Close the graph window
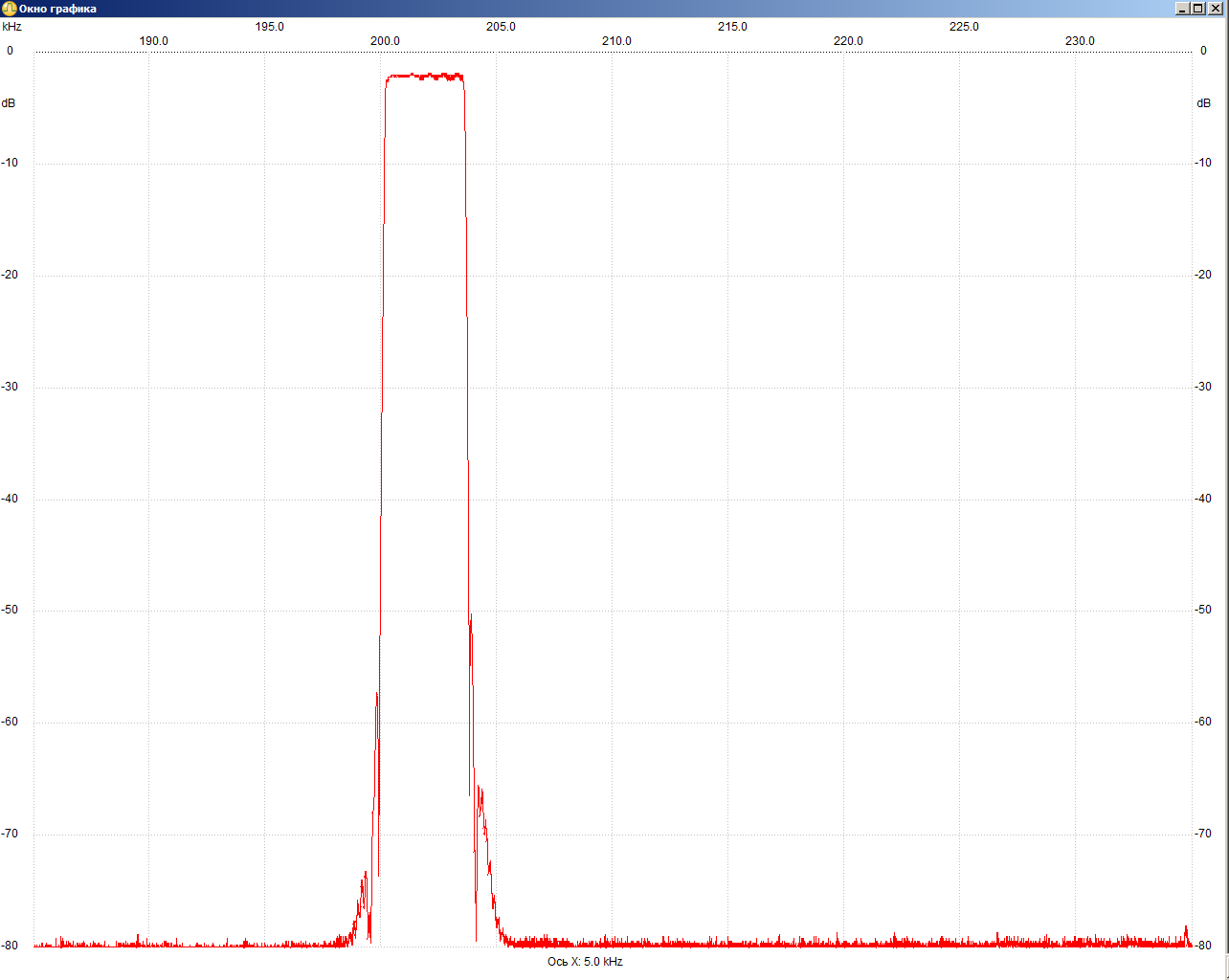Image resolution: width=1229 pixels, height=980 pixels. pos(1216,9)
